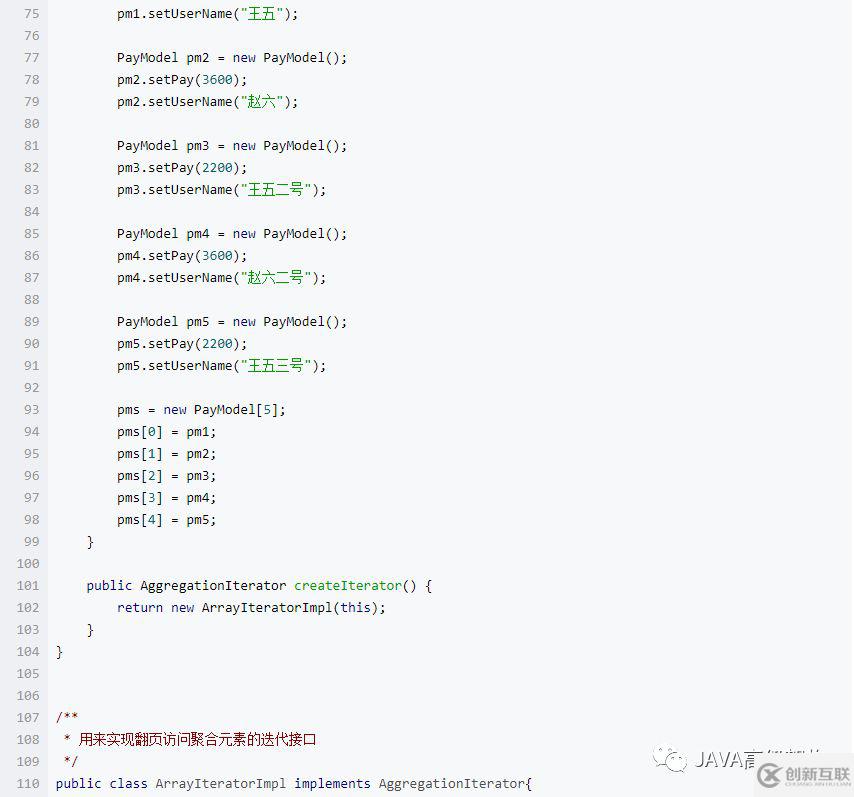Click pm3.setUserName("王五二号"); line
The height and width of the screenshot is (797, 854).
(221, 190)
